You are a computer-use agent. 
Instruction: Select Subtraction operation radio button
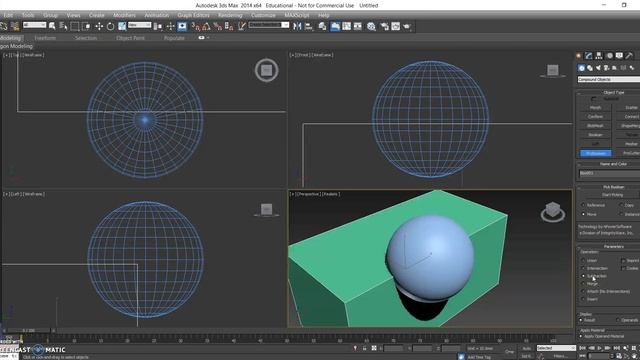583,276
